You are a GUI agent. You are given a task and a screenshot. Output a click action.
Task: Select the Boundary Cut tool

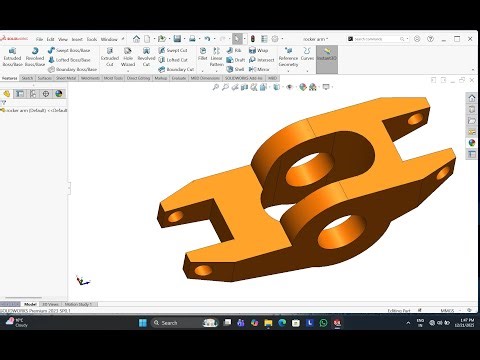[x=176, y=69]
